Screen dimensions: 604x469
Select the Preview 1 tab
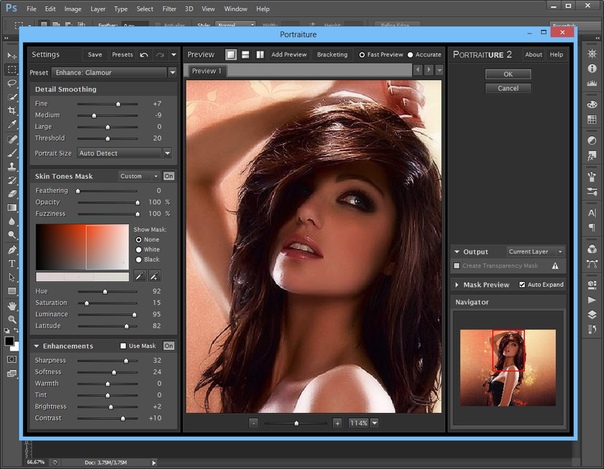pos(207,72)
